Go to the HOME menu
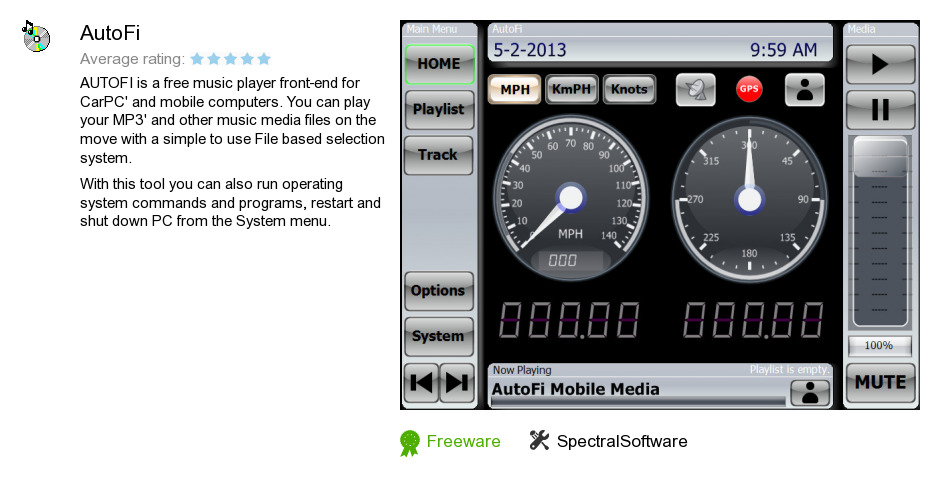Viewport: 940px width, 487px height. pyautogui.click(x=439, y=64)
